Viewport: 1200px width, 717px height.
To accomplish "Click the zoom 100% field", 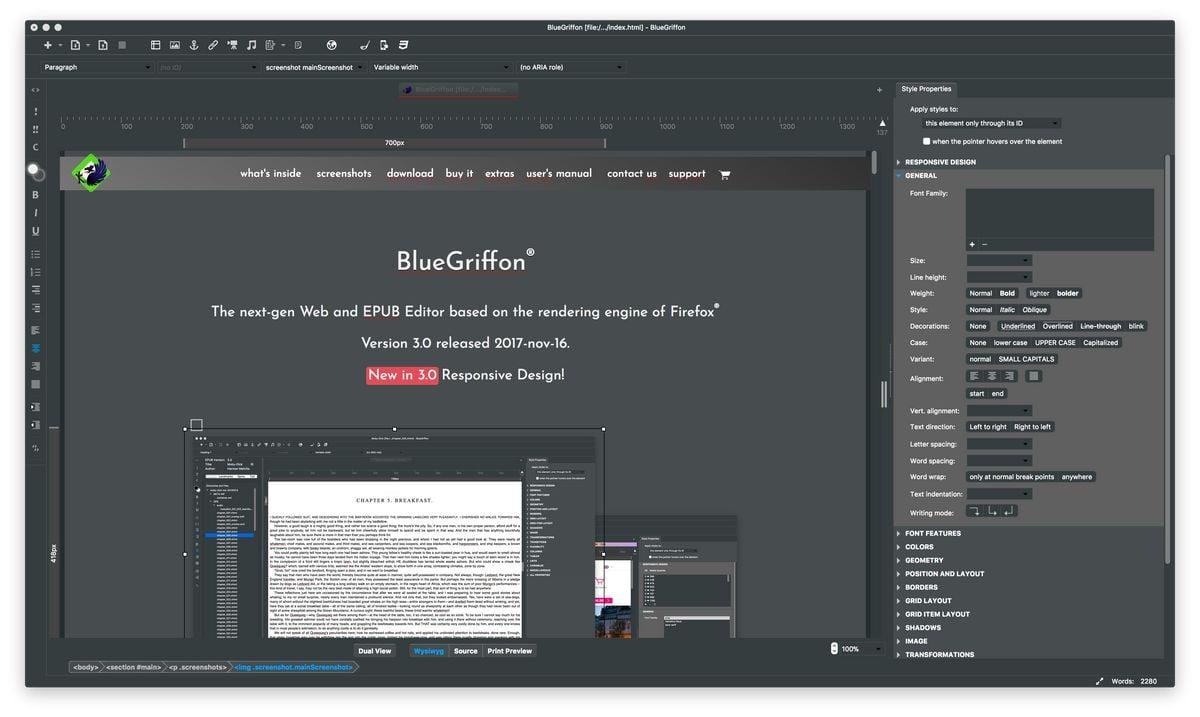I will coord(858,649).
